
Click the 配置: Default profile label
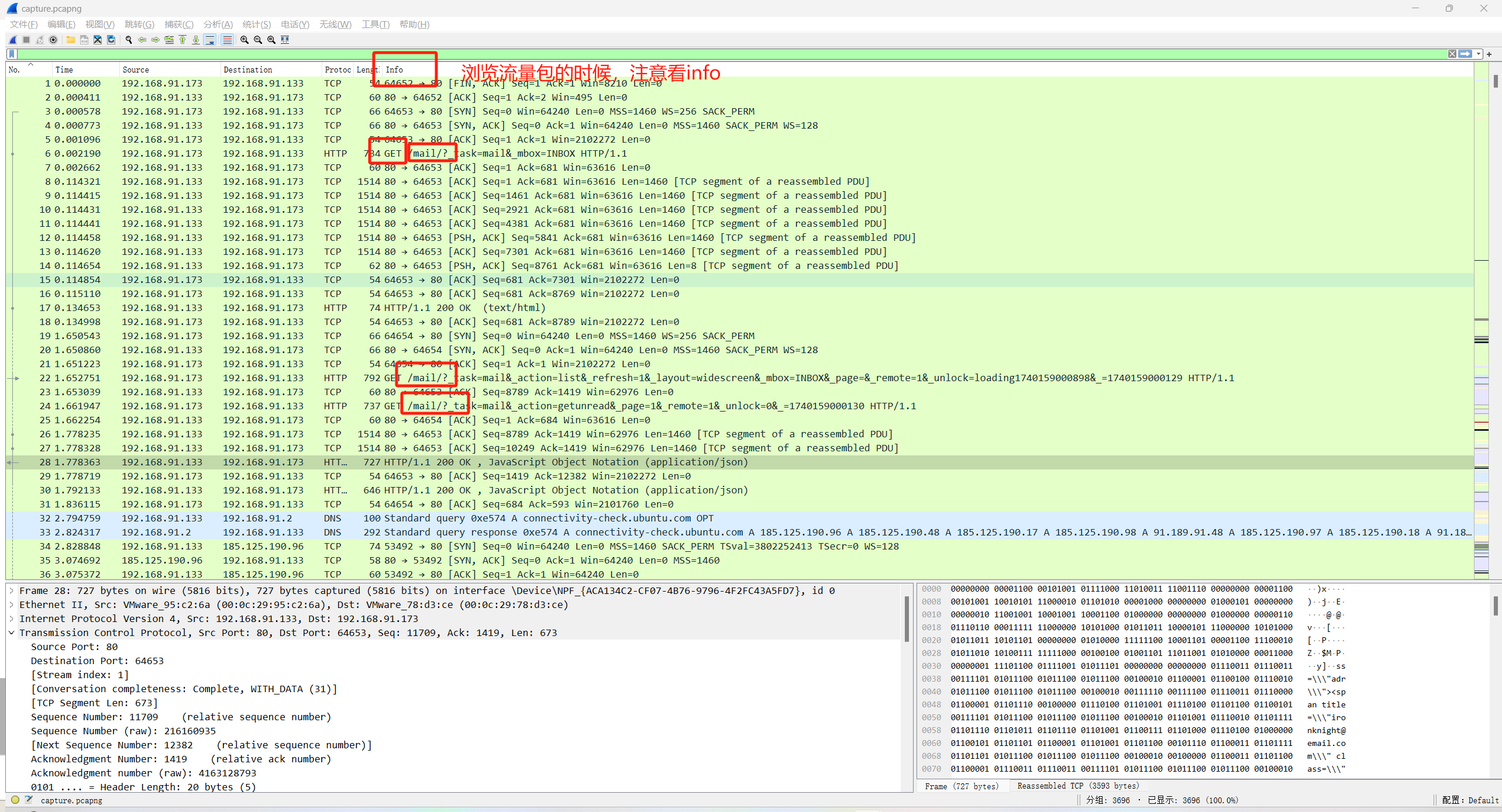click(x=1470, y=800)
